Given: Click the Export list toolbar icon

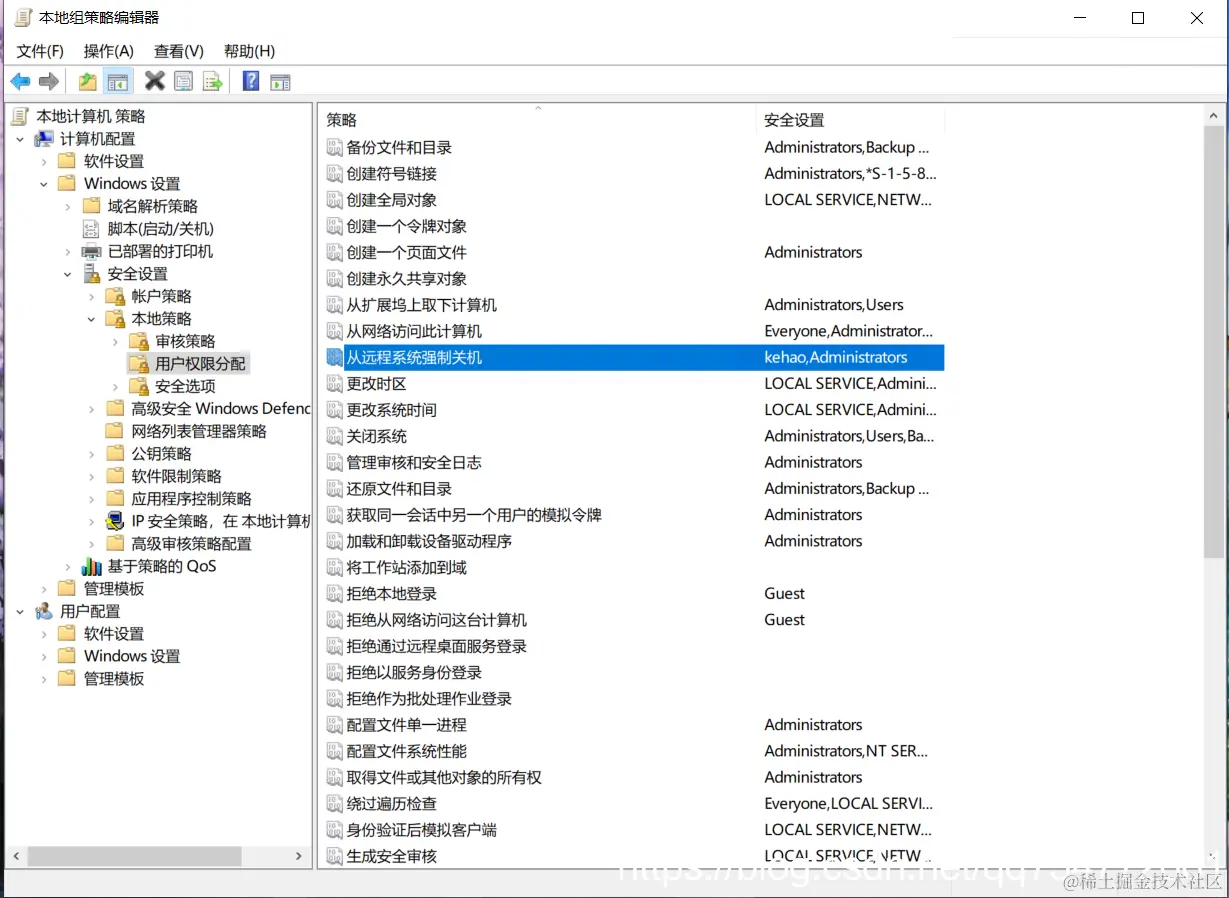Looking at the screenshot, I should pos(212,81).
